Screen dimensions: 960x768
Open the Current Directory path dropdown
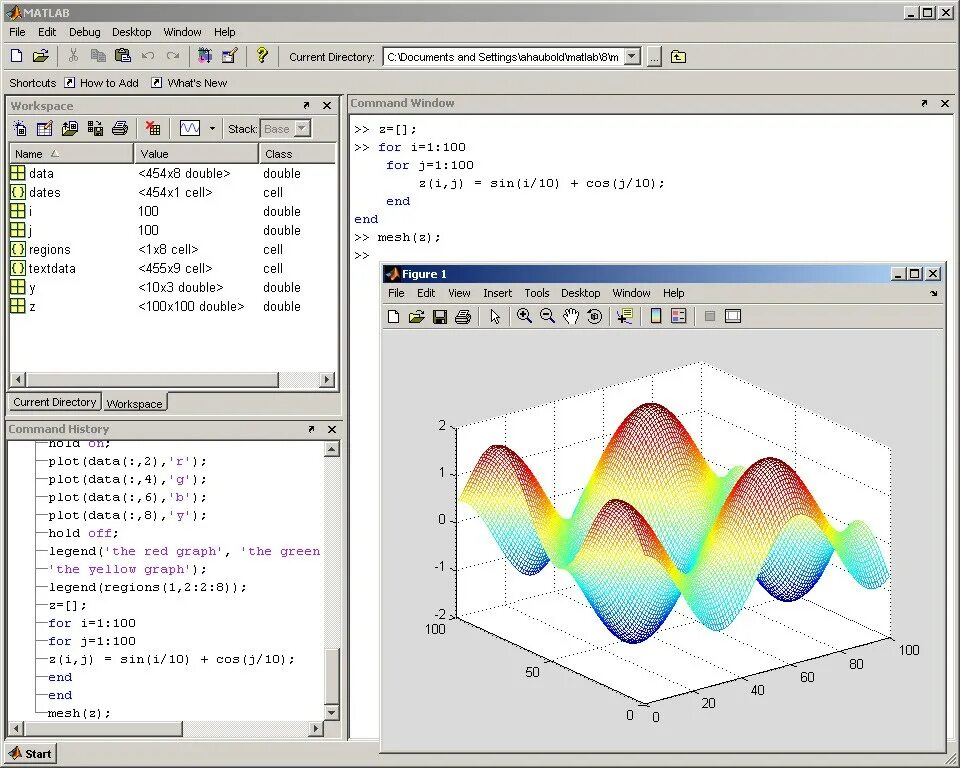coord(633,57)
